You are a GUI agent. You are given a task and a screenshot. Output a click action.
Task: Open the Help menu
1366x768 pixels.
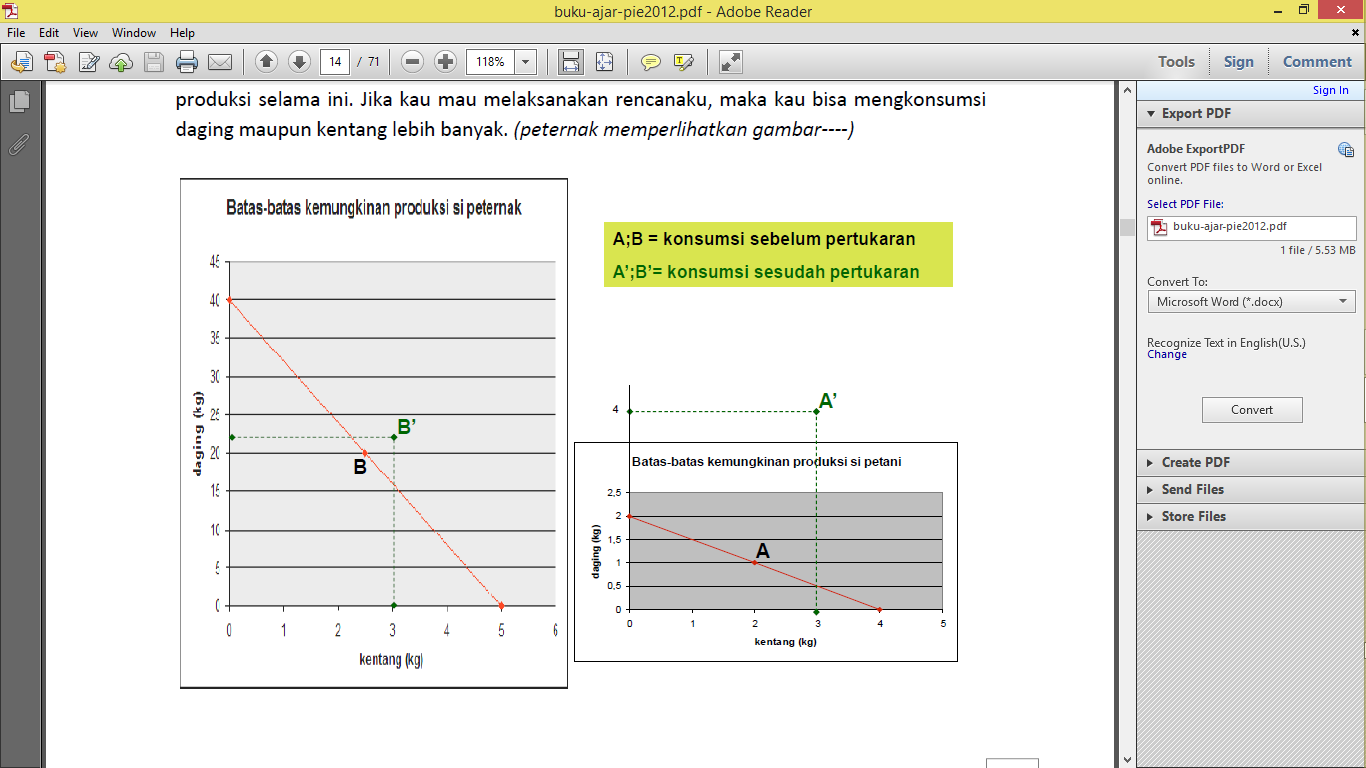182,33
